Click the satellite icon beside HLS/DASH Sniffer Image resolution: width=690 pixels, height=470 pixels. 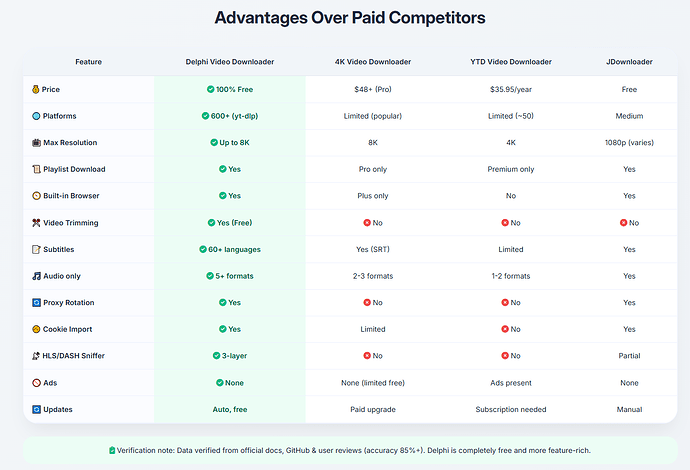click(x=36, y=356)
